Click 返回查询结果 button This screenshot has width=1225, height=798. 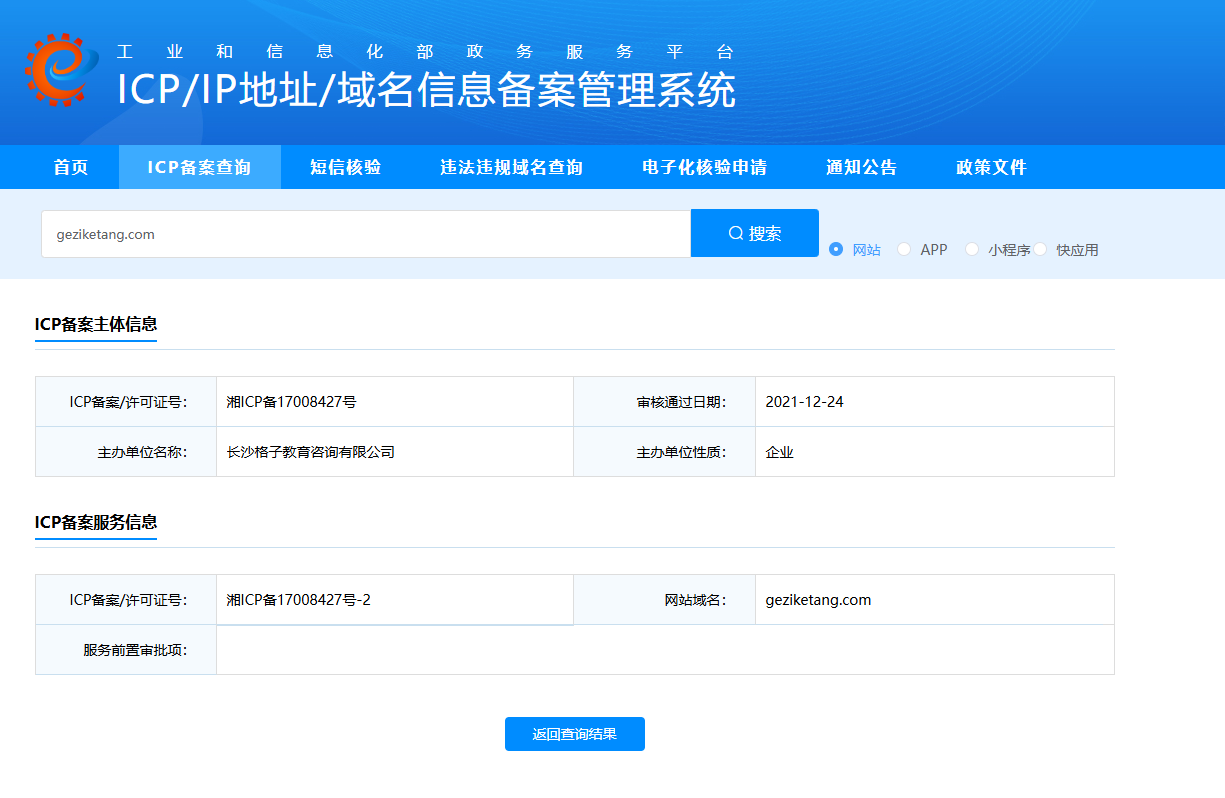[575, 734]
